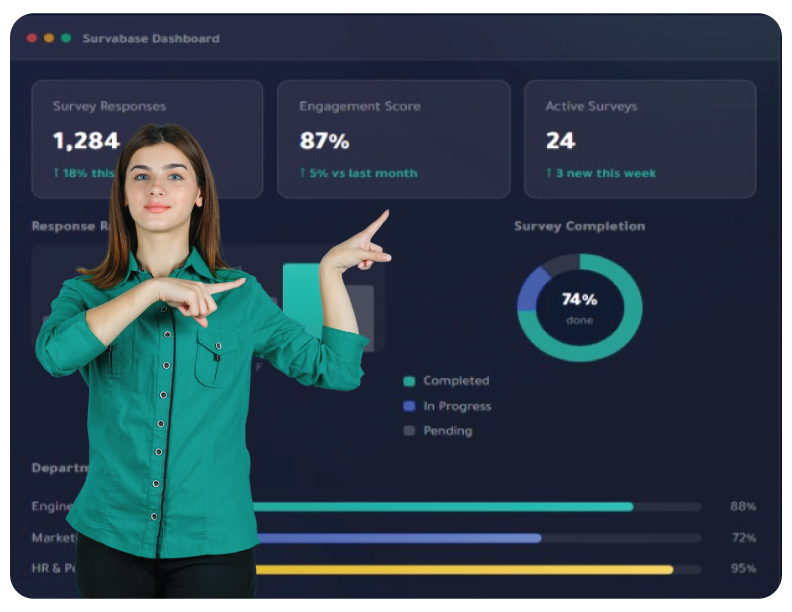Toggle the teal Completed legend swatch
Image resolution: width=792 pixels, height=612 pixels.
[408, 381]
